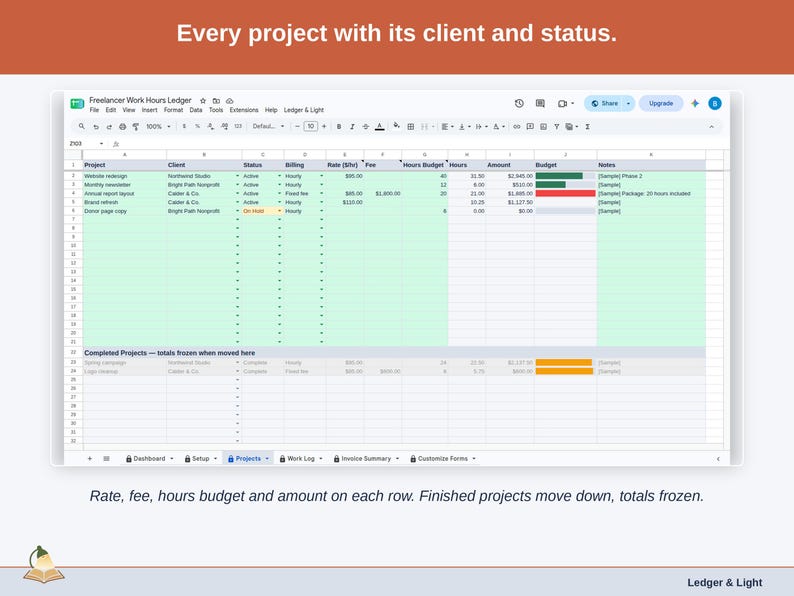Open vertical align dropdown
Viewport: 794px width, 596px height.
pos(464,127)
